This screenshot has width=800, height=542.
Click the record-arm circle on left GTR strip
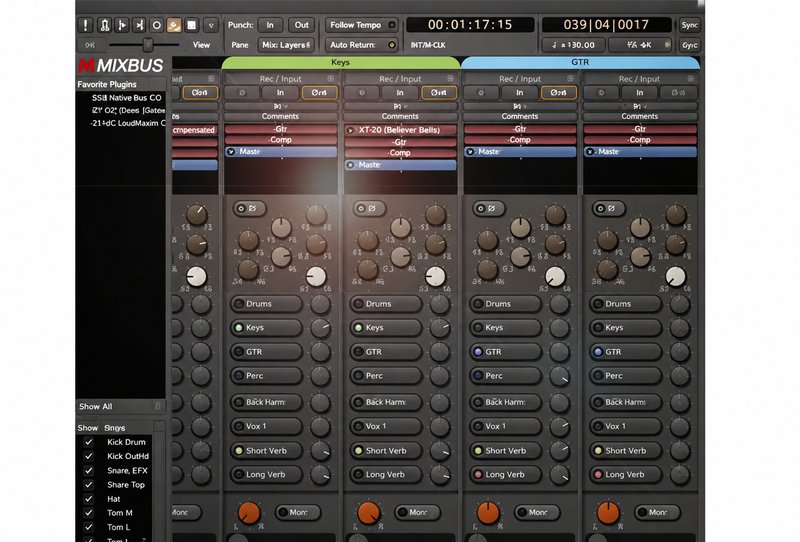(x=481, y=93)
